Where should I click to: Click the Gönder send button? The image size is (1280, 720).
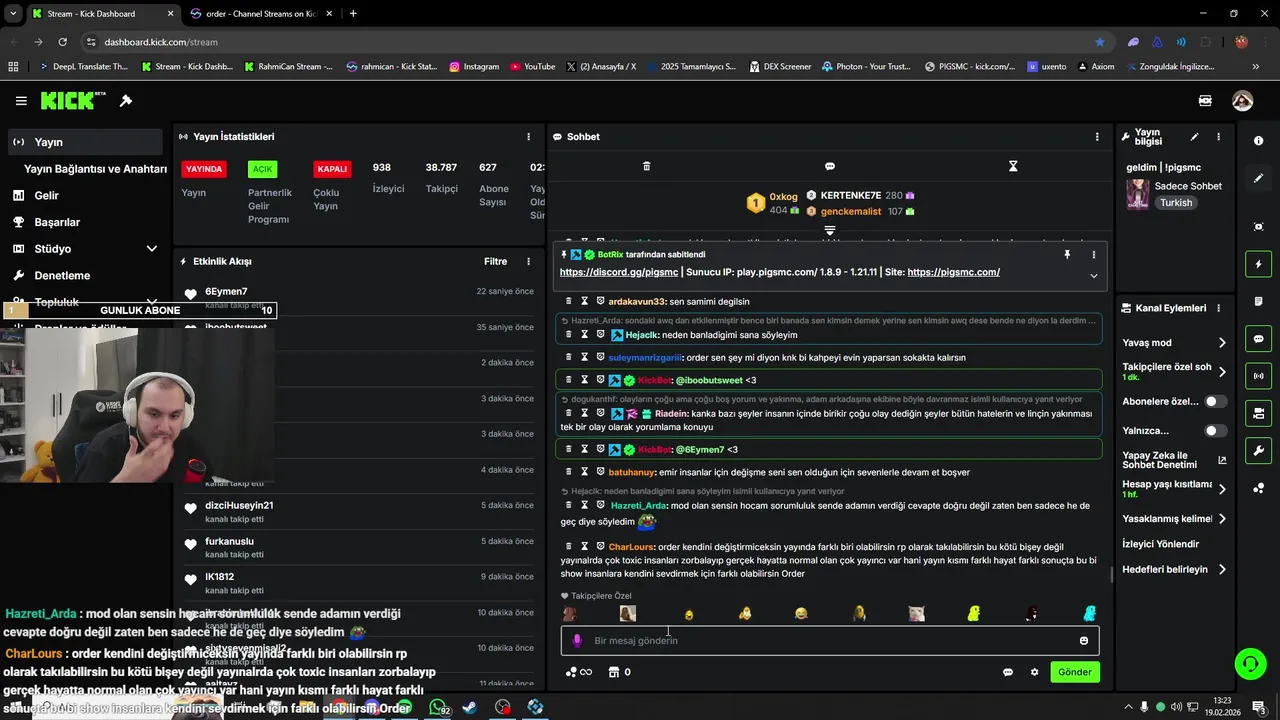[x=1075, y=672]
